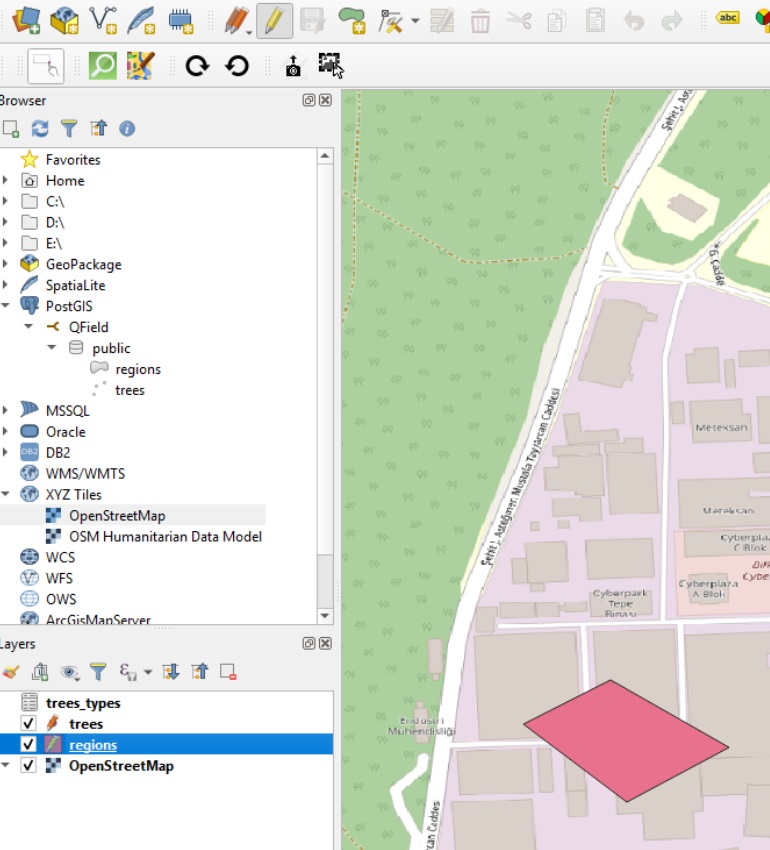770x850 pixels.
Task: Open the Filter Legend by Expression dropdown
Action: tap(147, 672)
